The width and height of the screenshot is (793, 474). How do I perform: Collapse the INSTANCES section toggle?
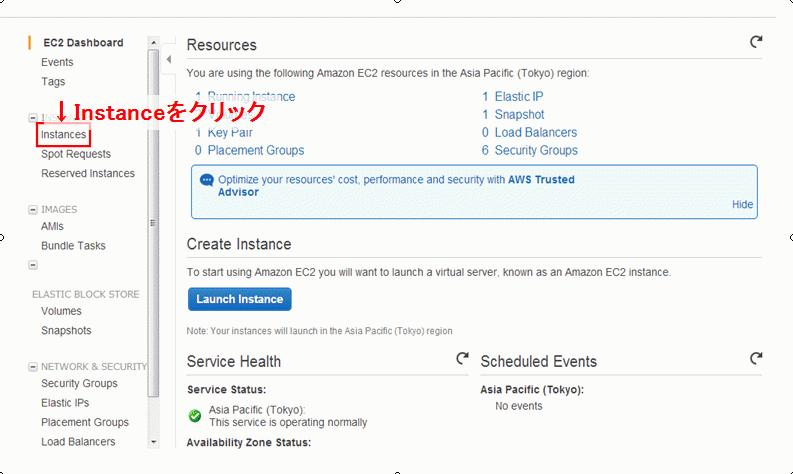[x=33, y=118]
